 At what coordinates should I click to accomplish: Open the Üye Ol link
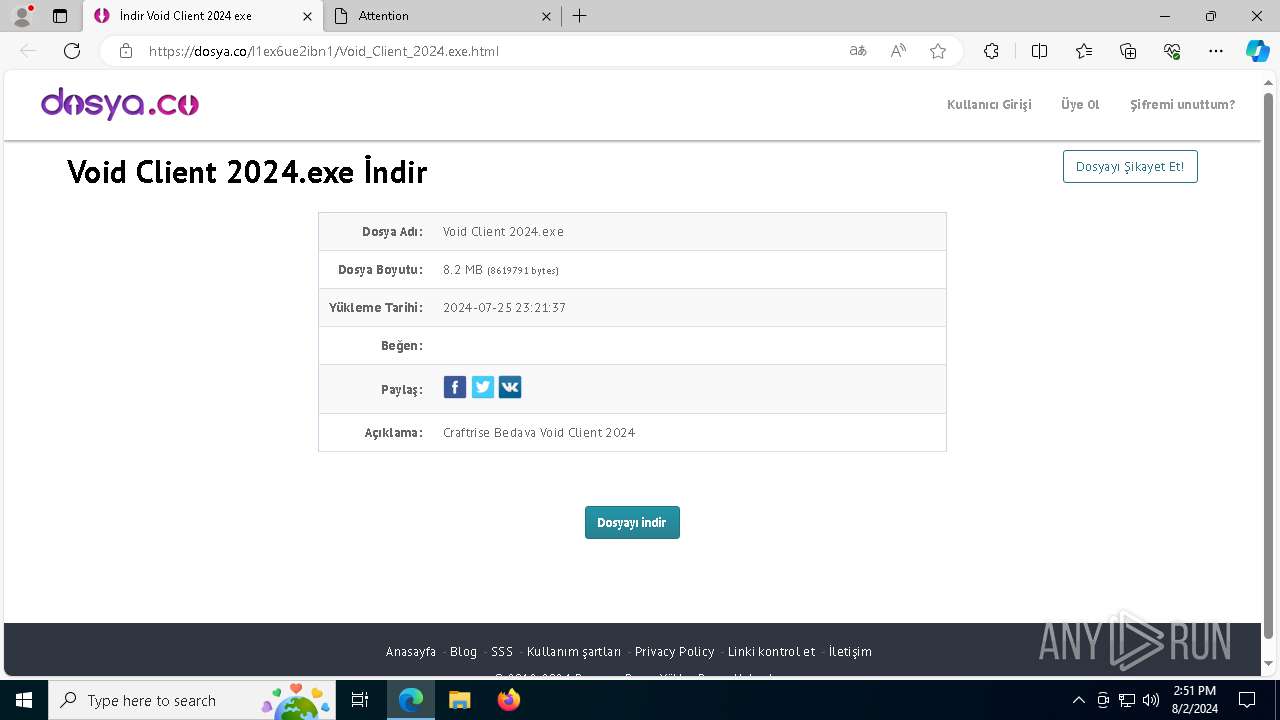tap(1080, 104)
